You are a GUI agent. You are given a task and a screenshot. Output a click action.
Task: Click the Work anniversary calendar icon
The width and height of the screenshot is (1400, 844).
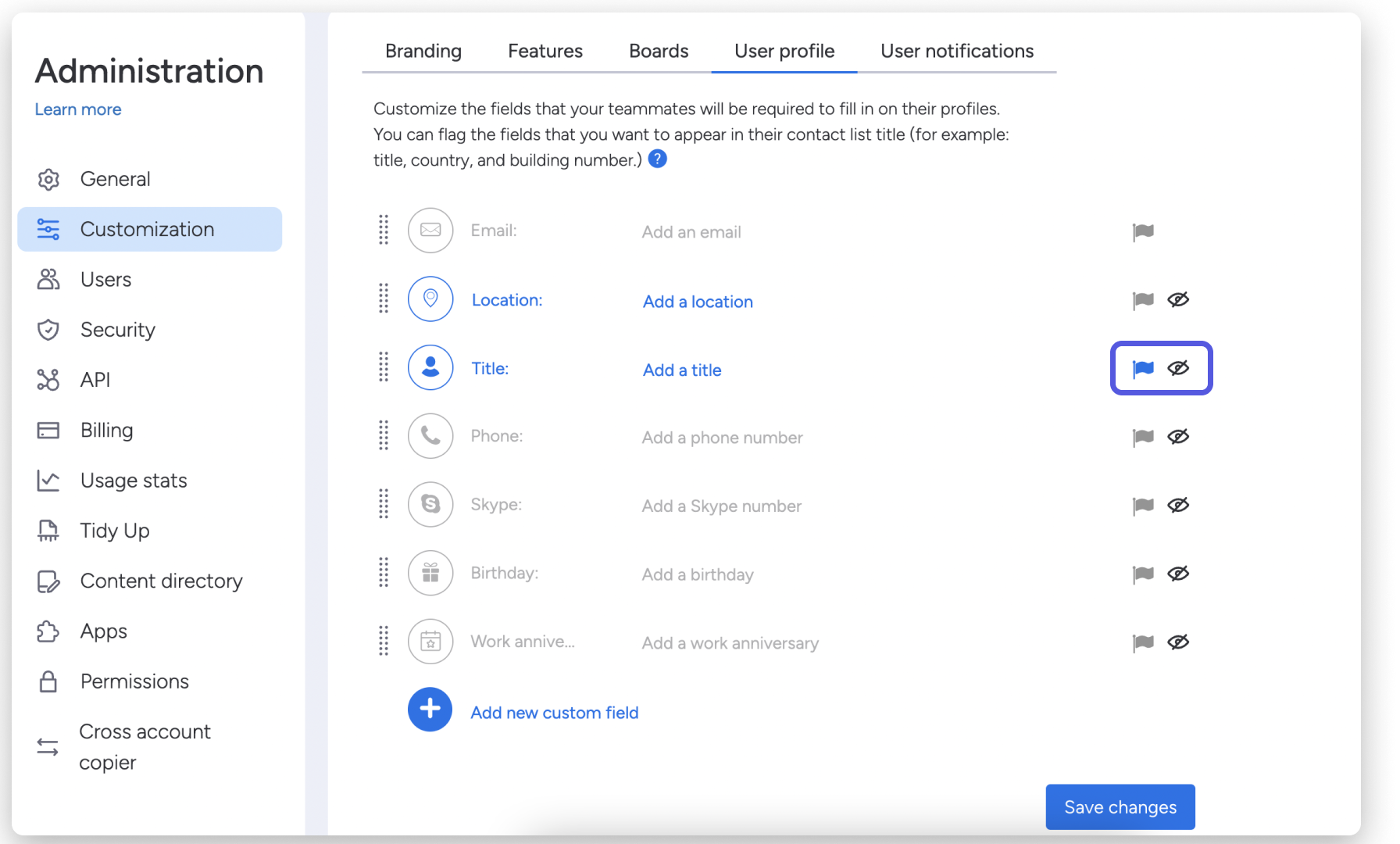pyautogui.click(x=430, y=642)
